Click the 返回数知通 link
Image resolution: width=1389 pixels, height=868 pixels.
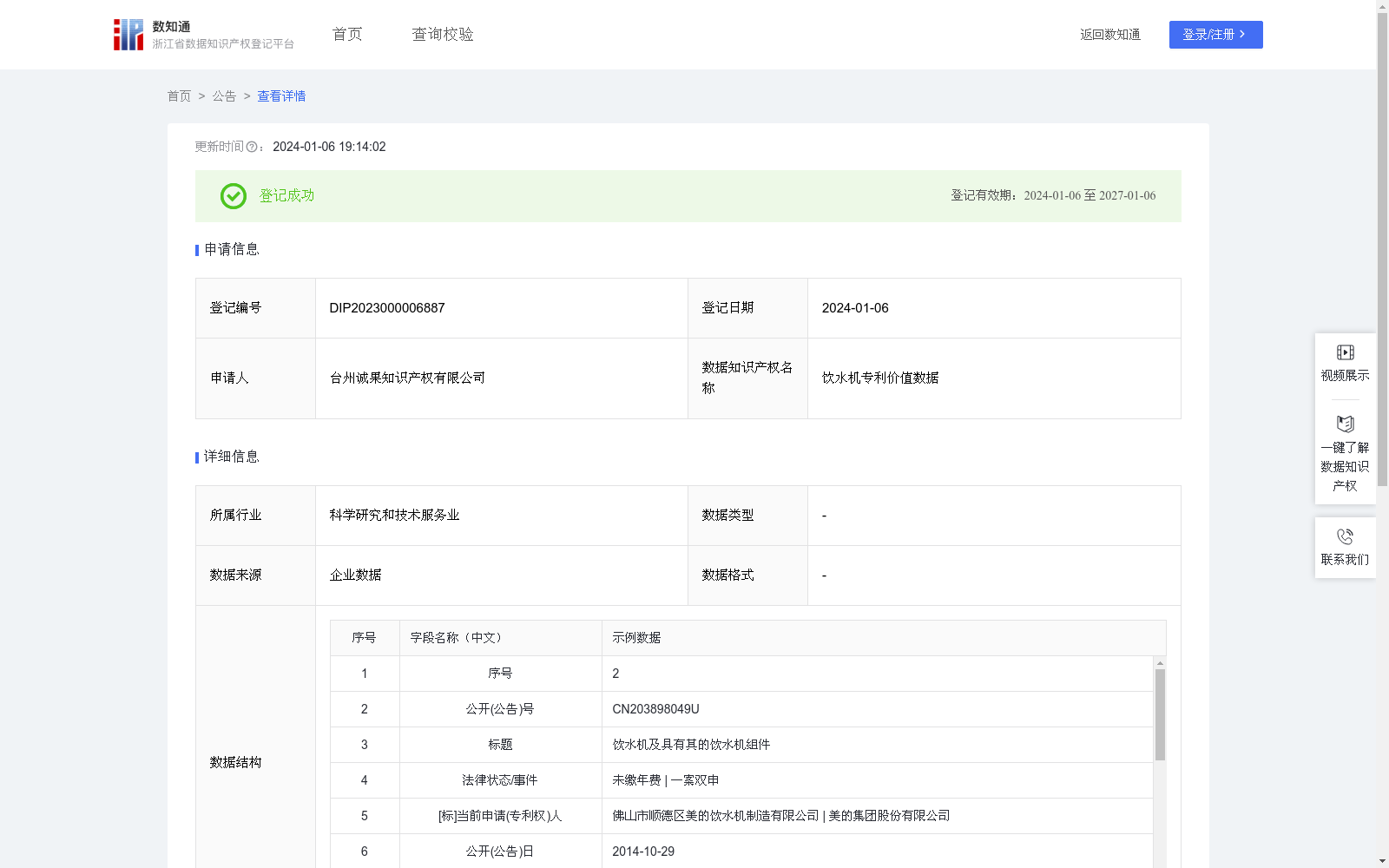(x=1110, y=35)
